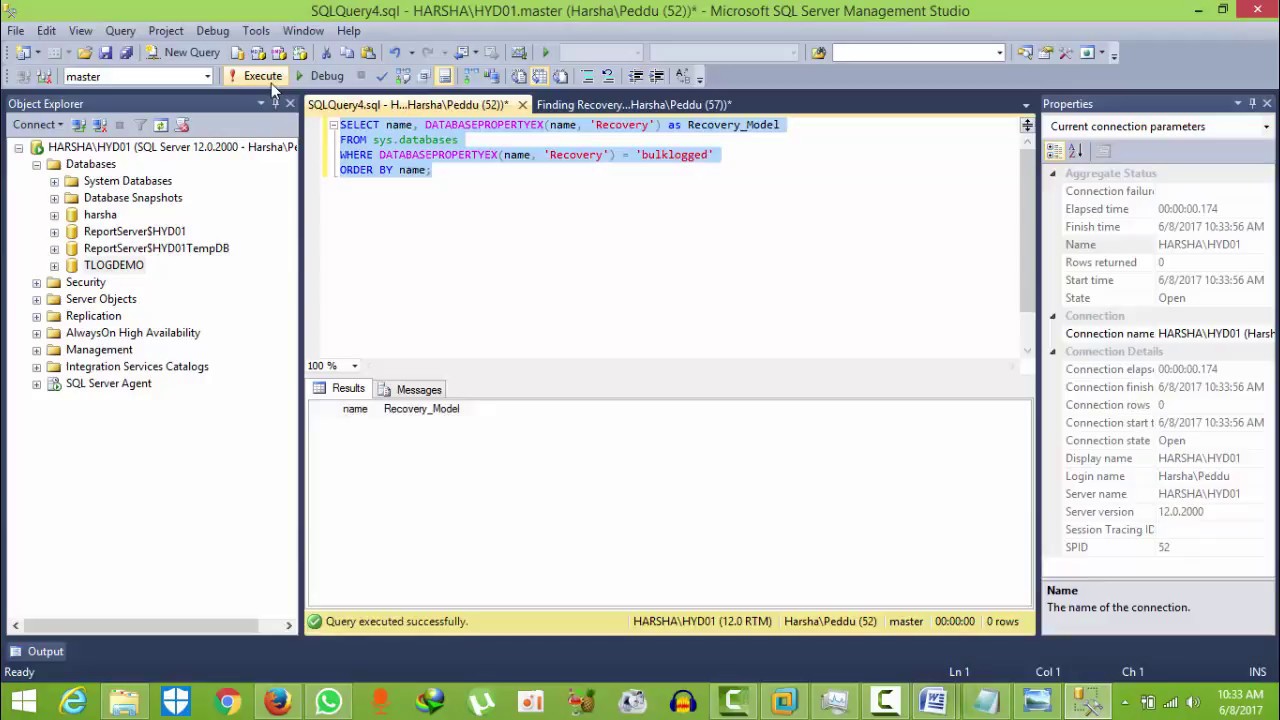Click Object Explorer horizontal scrollbar right arrow

(x=289, y=626)
